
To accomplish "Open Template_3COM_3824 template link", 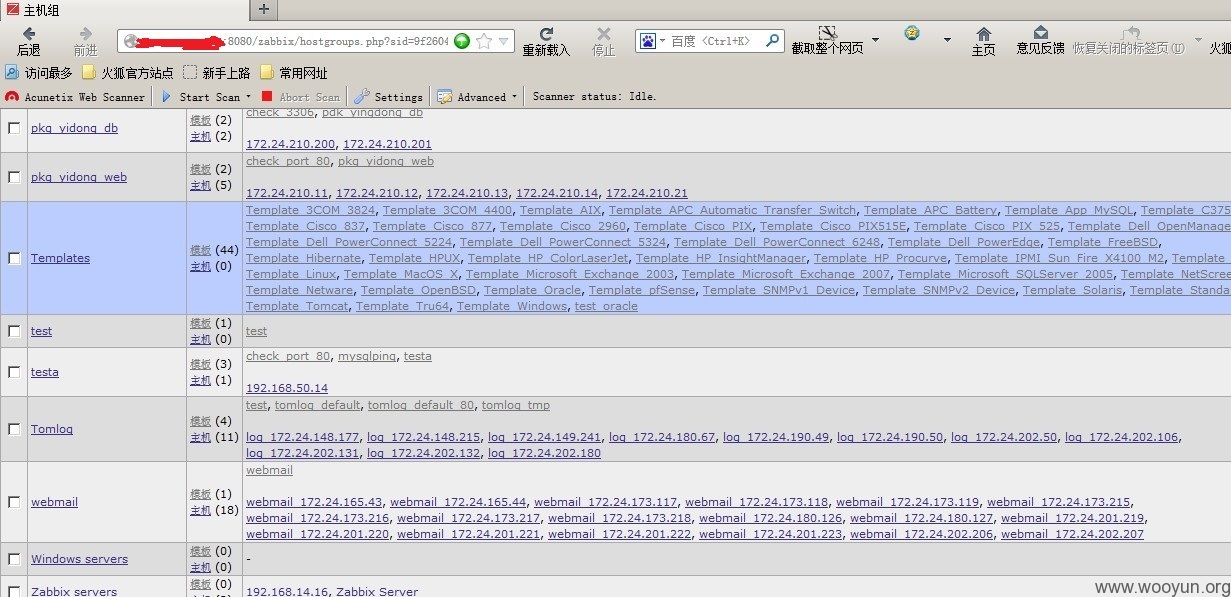I will 311,210.
